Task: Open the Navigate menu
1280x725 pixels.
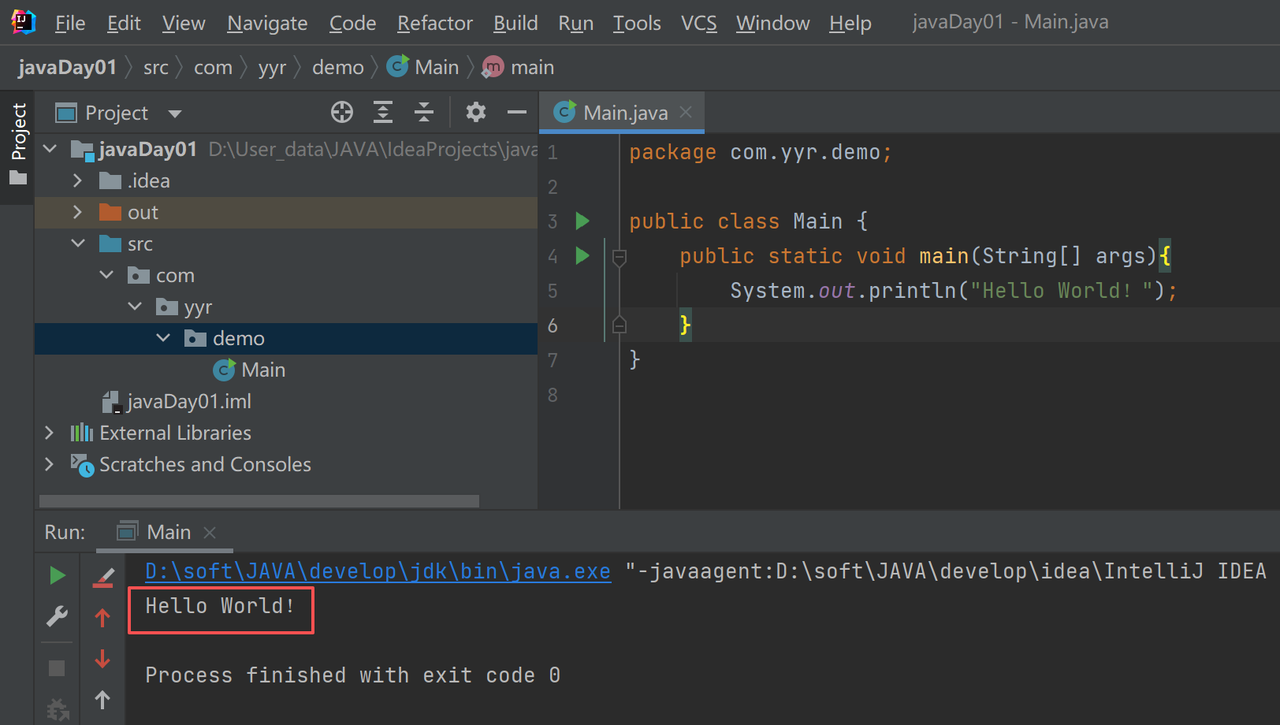Action: (x=268, y=23)
